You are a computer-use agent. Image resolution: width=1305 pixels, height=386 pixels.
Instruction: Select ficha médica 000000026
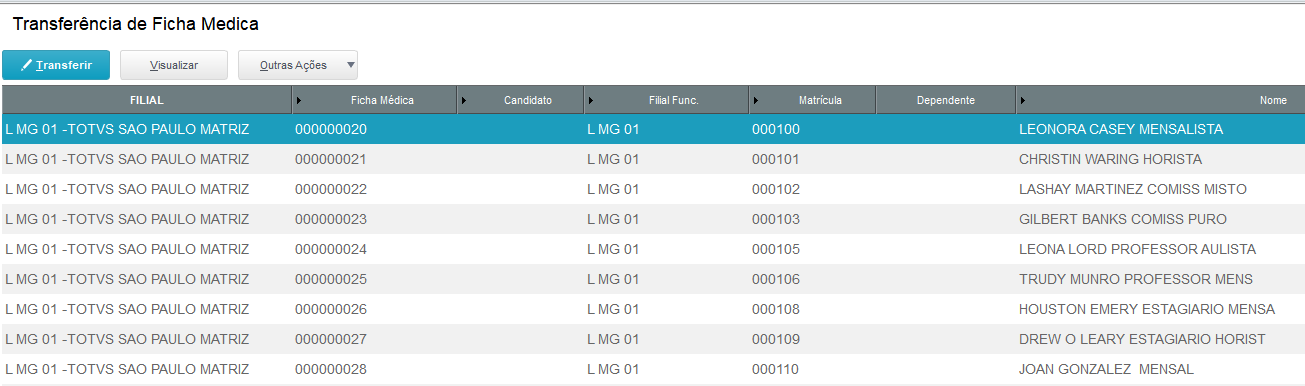coord(331,309)
